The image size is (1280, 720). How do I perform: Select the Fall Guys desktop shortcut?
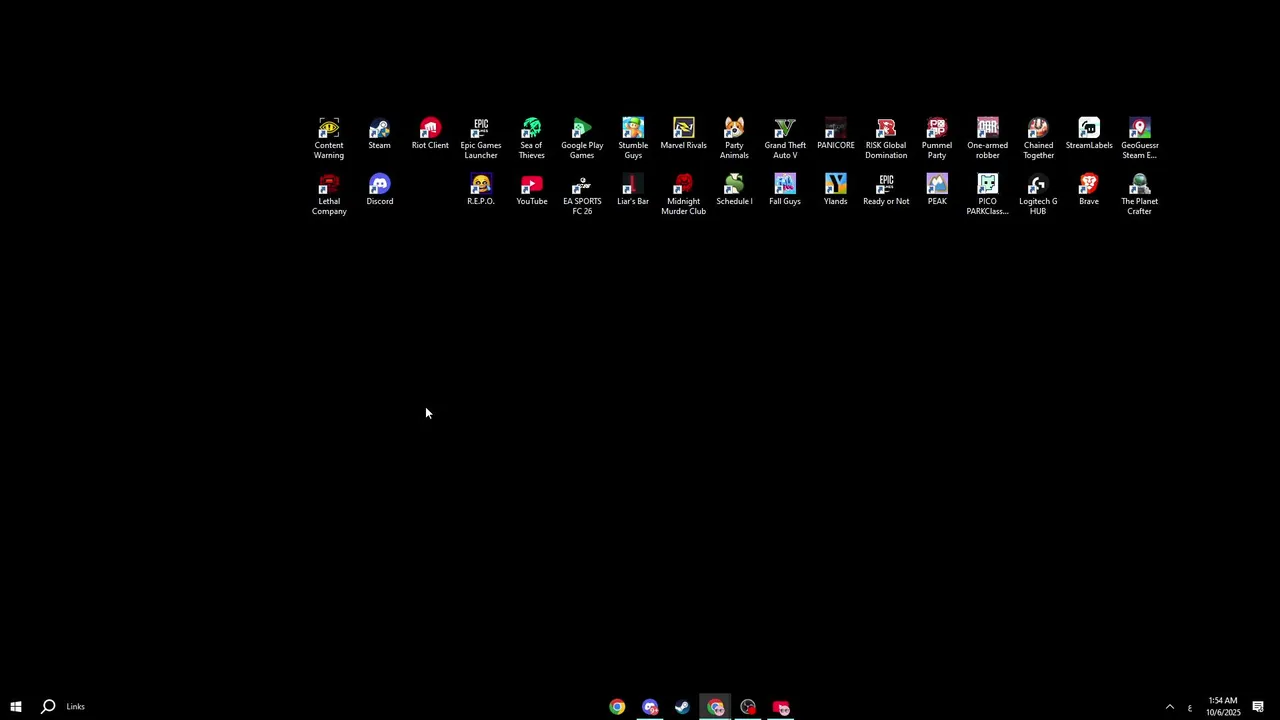pyautogui.click(x=785, y=190)
